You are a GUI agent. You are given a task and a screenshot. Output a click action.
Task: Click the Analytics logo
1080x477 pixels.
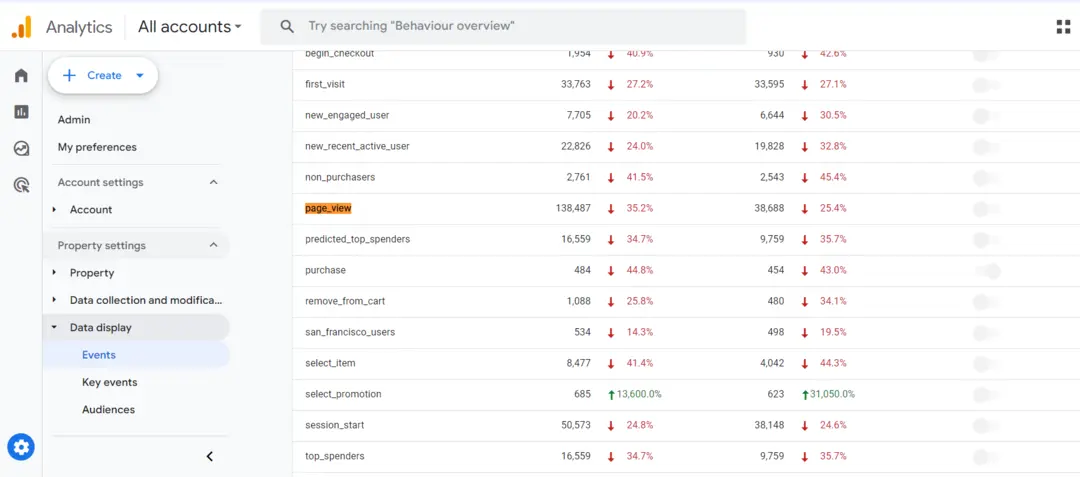(x=21, y=27)
